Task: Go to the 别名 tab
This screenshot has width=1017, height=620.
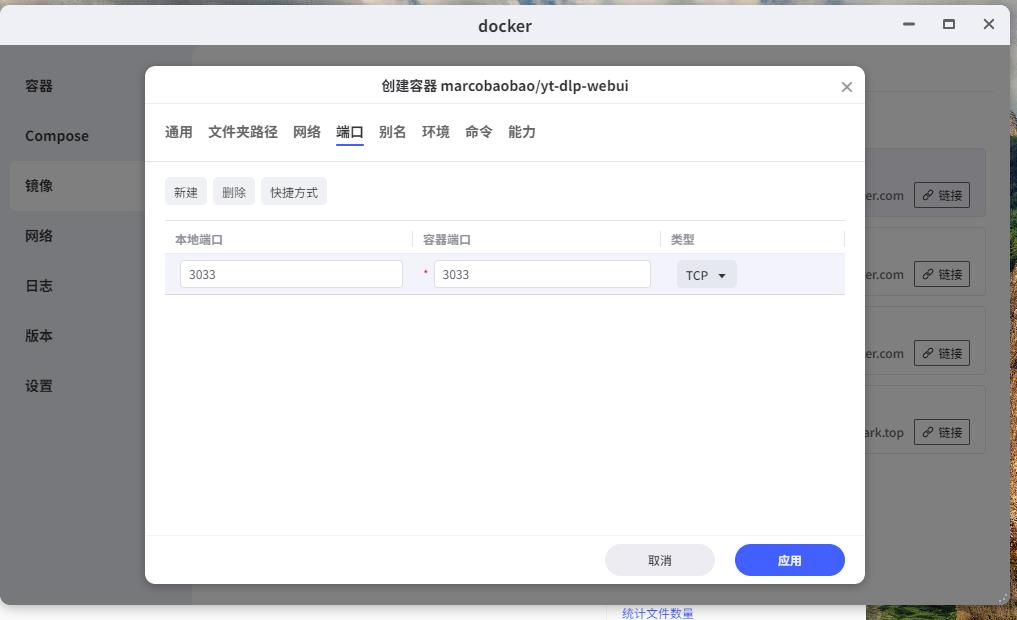Action: click(x=392, y=132)
